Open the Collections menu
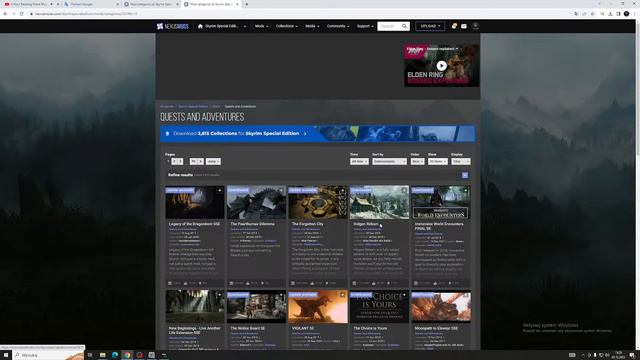 tap(287, 26)
